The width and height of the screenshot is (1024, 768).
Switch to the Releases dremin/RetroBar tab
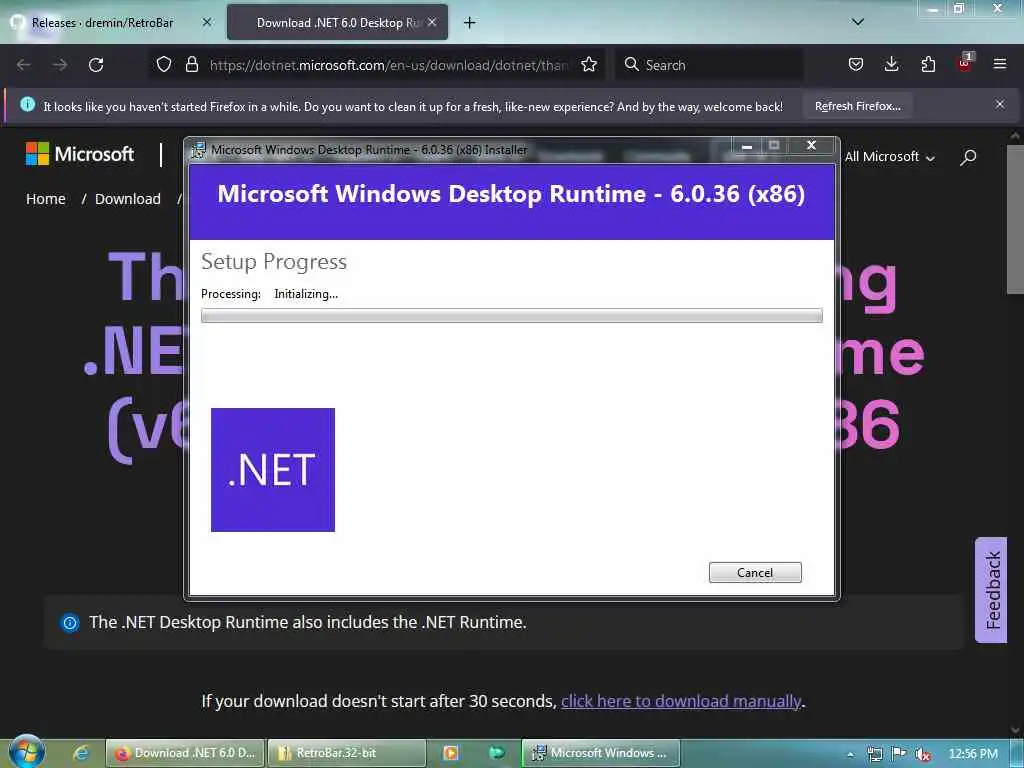(x=103, y=23)
